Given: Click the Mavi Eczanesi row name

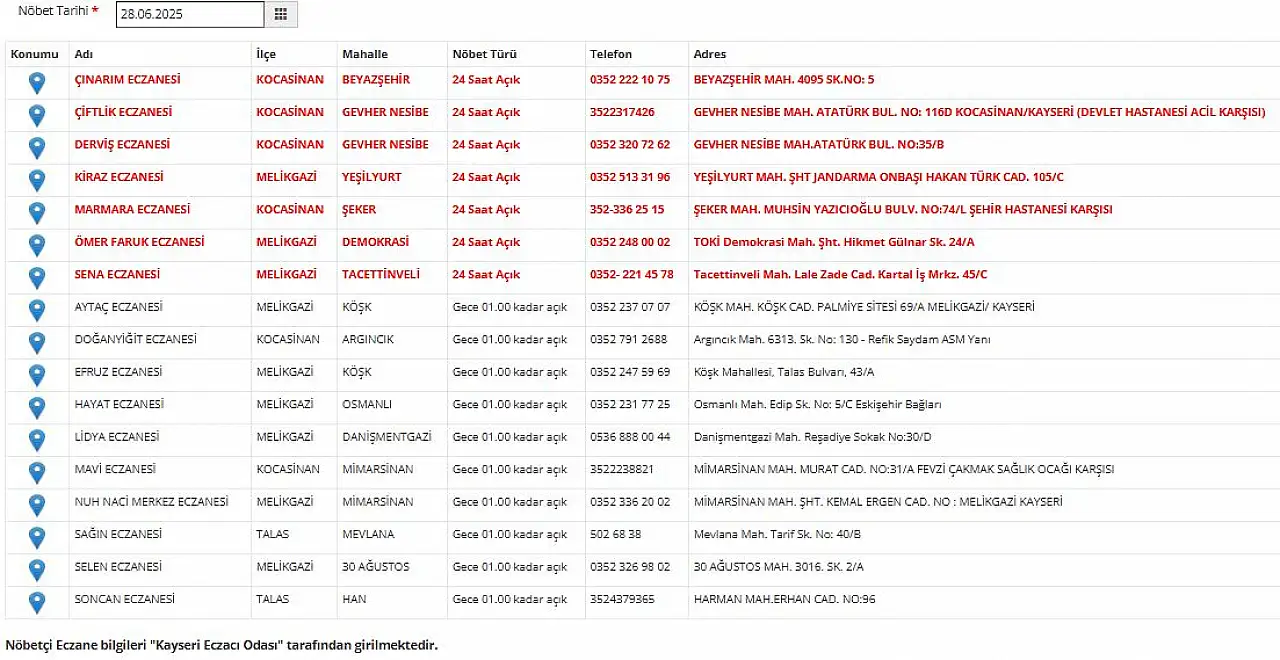Looking at the screenshot, I should (x=115, y=469).
